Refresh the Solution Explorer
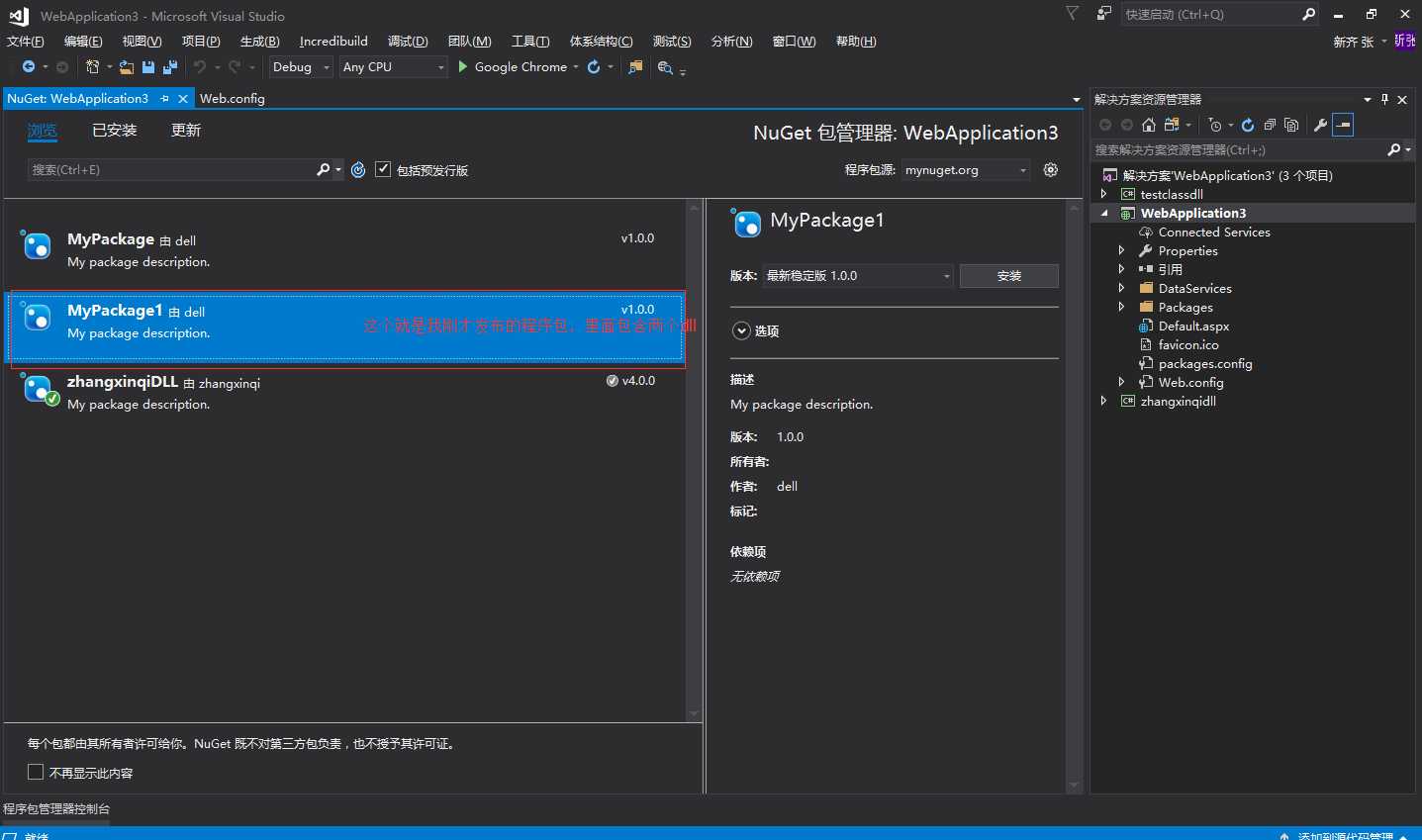Viewport: 1422px width, 840px height. click(1248, 125)
